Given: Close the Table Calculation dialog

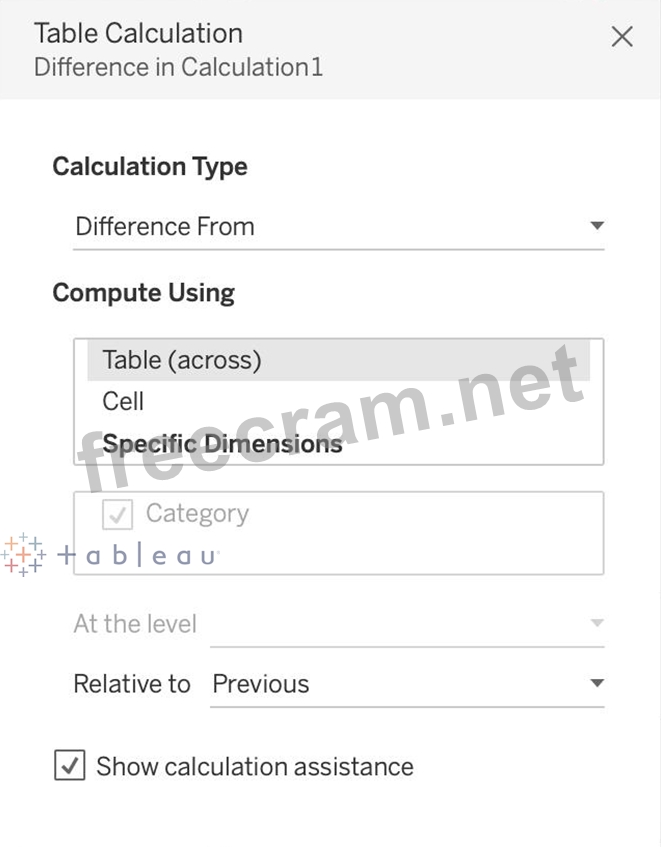Looking at the screenshot, I should 622,37.
